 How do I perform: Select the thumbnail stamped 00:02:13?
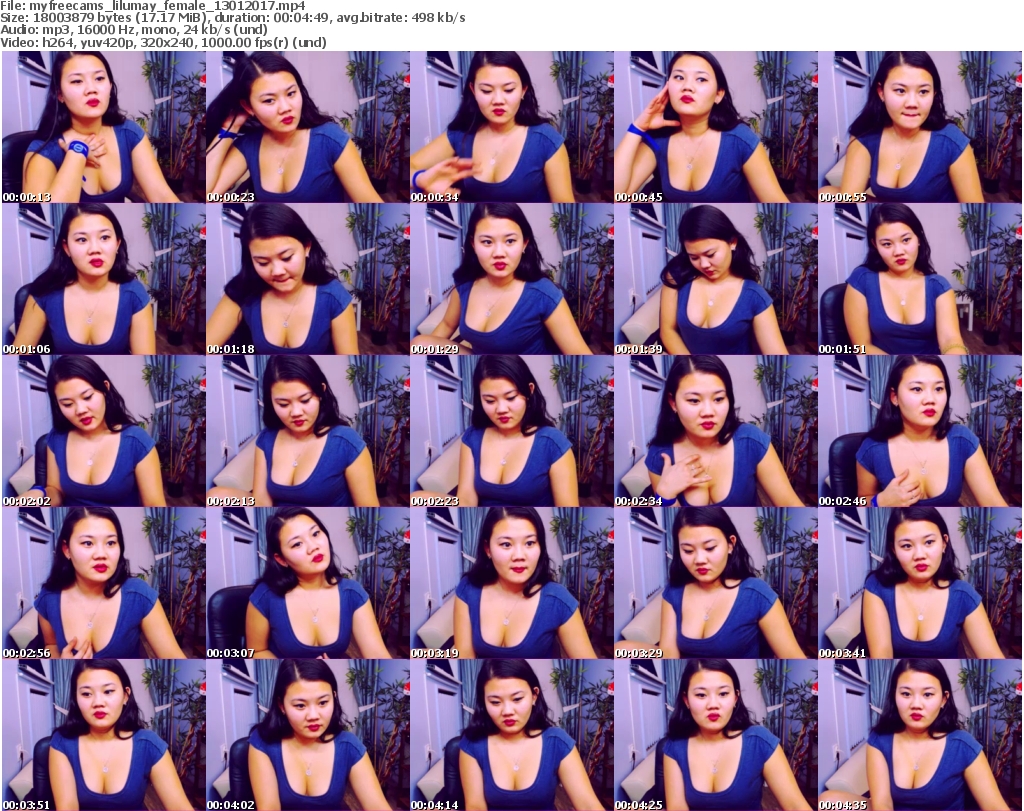[x=308, y=431]
